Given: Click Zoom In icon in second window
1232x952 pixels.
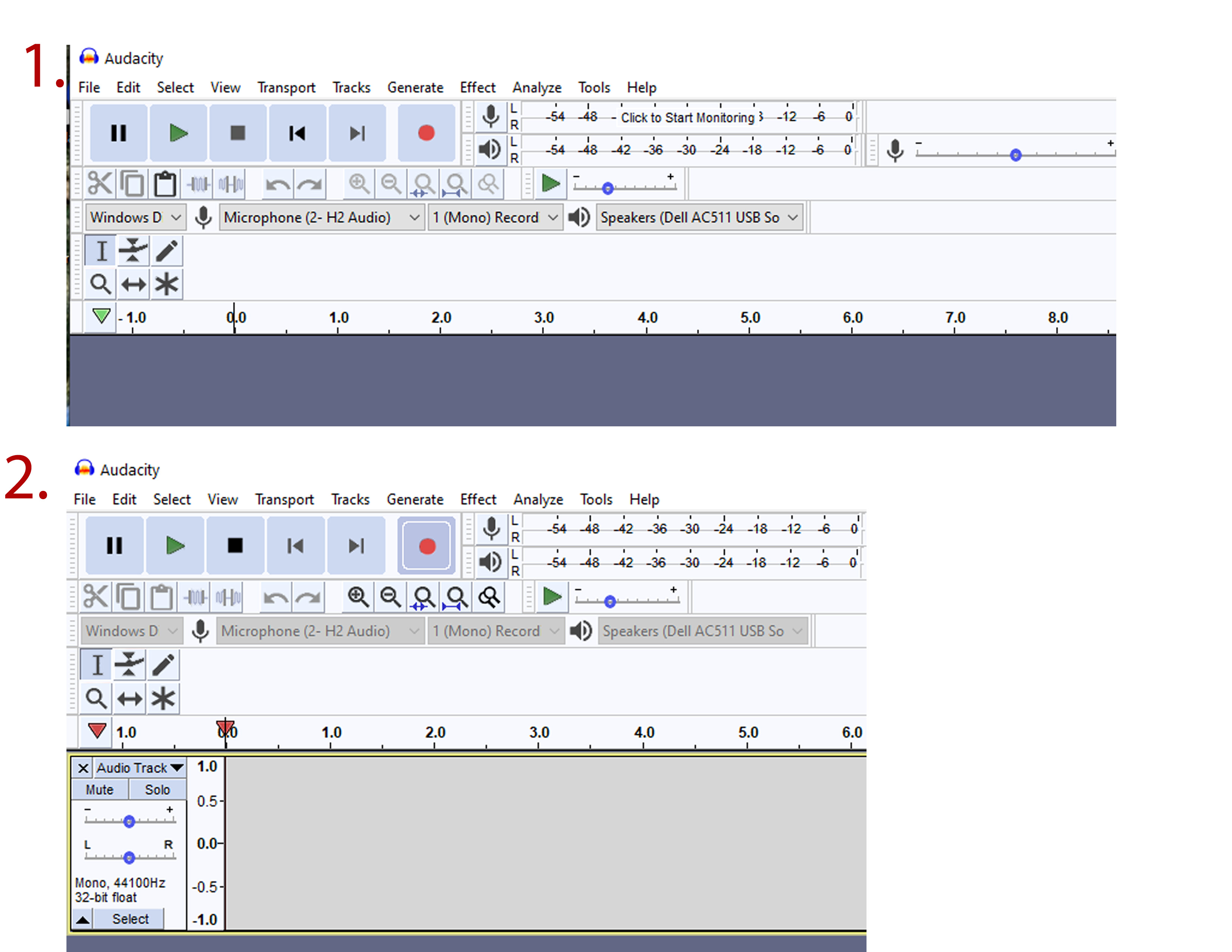Looking at the screenshot, I should pyautogui.click(x=358, y=597).
